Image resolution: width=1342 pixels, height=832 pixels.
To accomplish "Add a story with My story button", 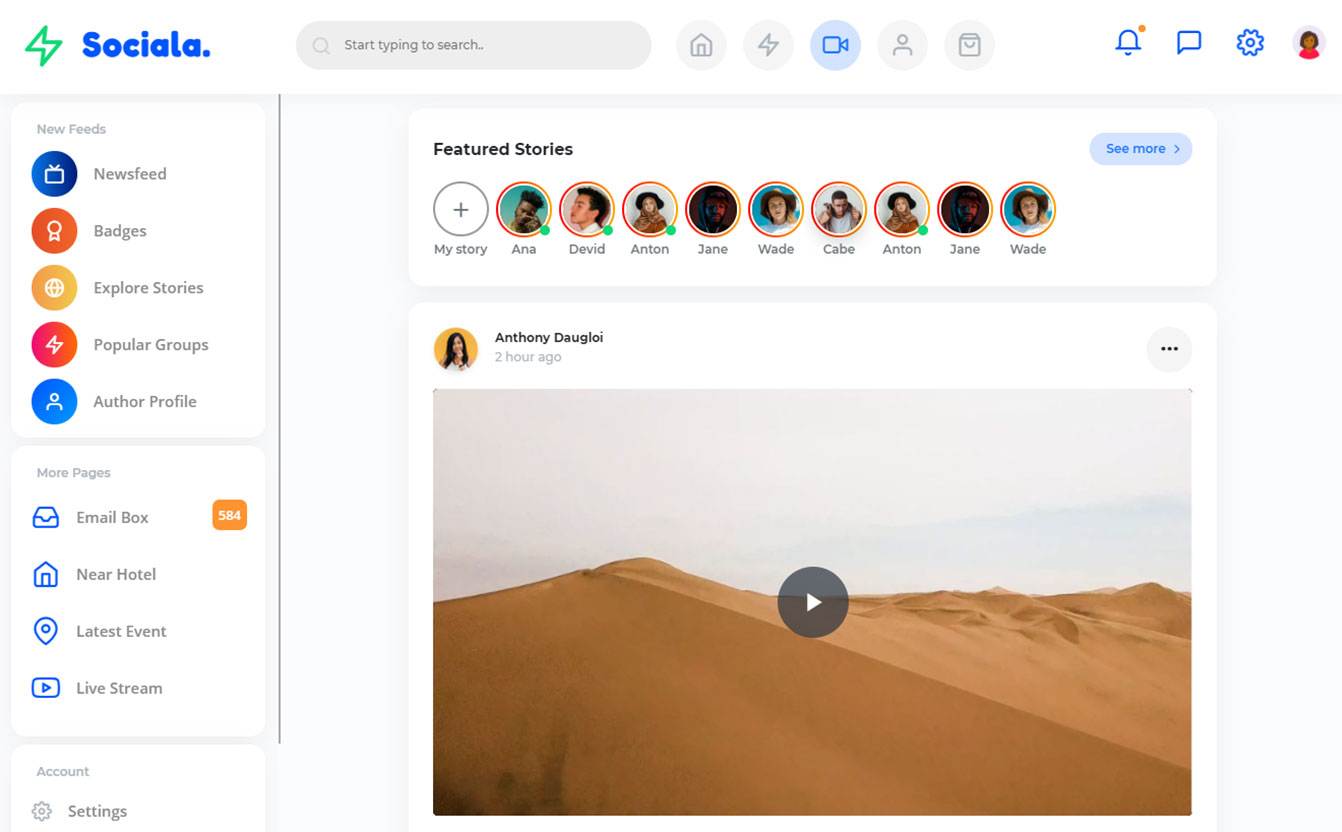I will pyautogui.click(x=461, y=210).
